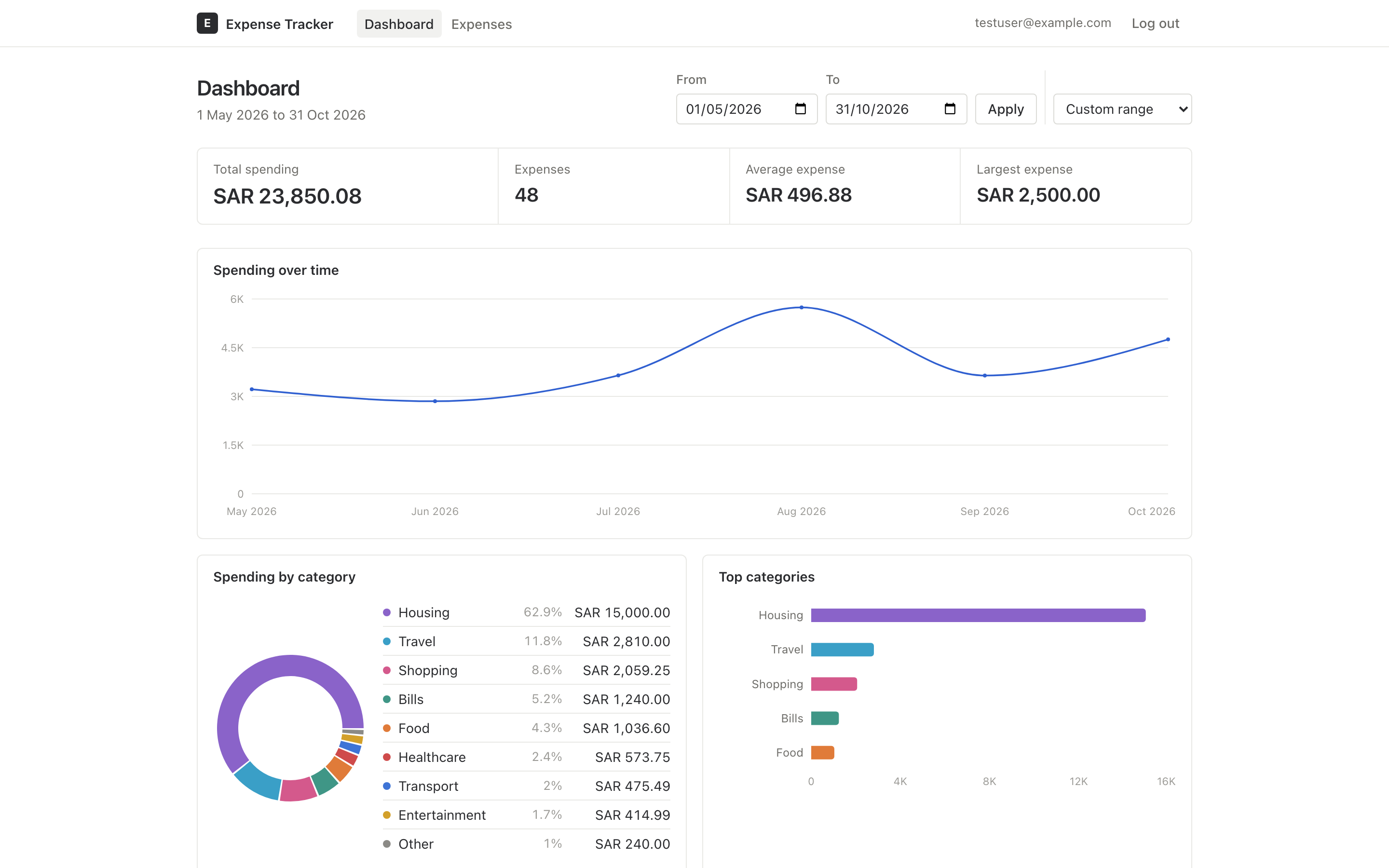Switch to the Dashboard tab
1389x868 pixels.
[x=399, y=24]
